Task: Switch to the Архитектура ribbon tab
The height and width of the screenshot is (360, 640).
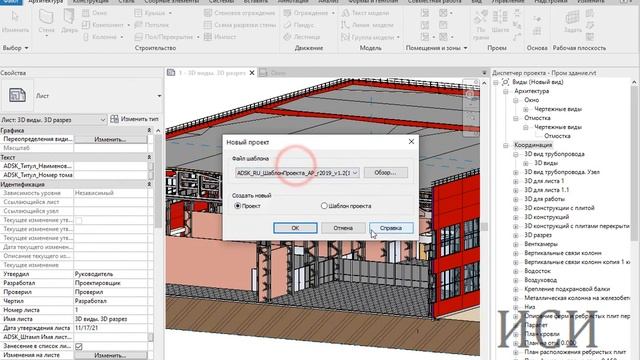Action: [46, 2]
